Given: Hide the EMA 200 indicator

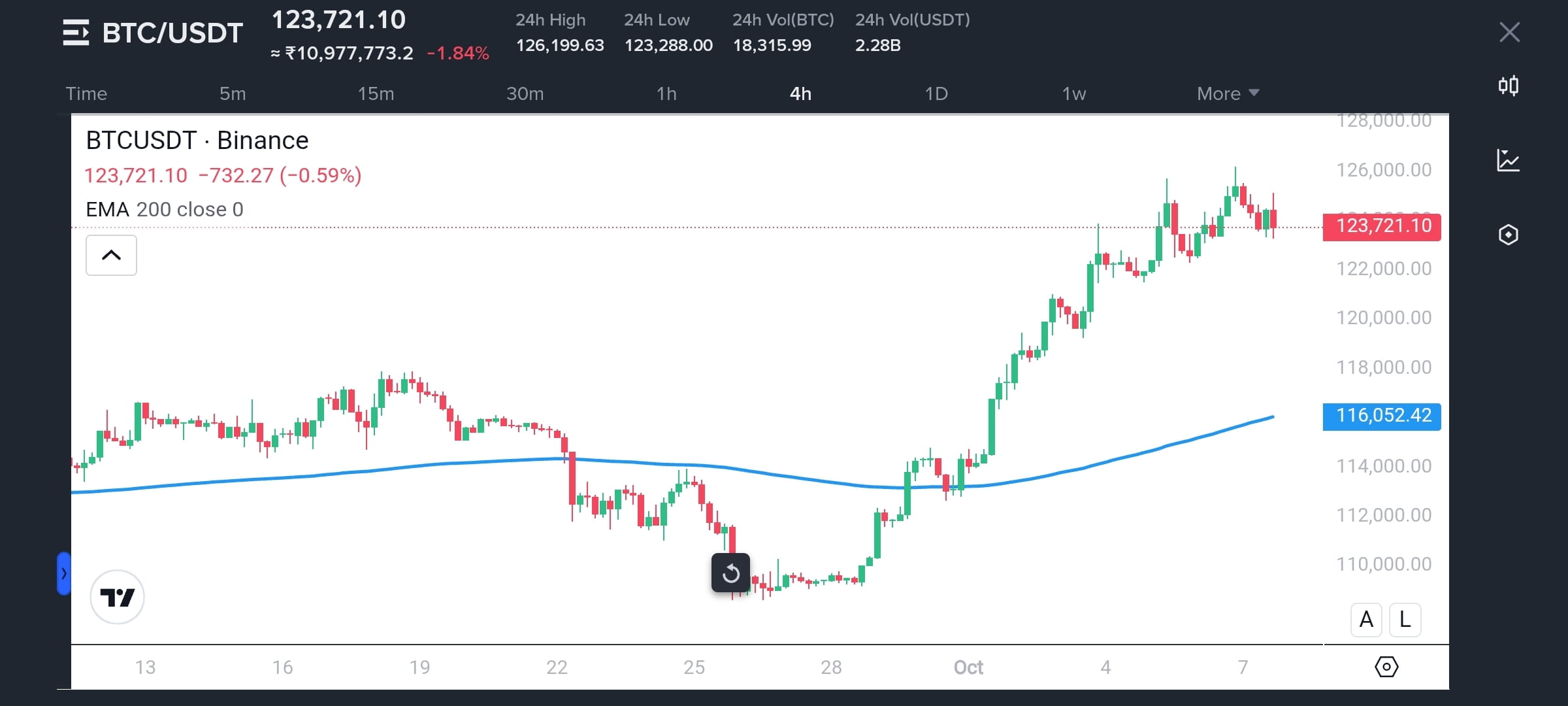Looking at the screenshot, I should 163,209.
